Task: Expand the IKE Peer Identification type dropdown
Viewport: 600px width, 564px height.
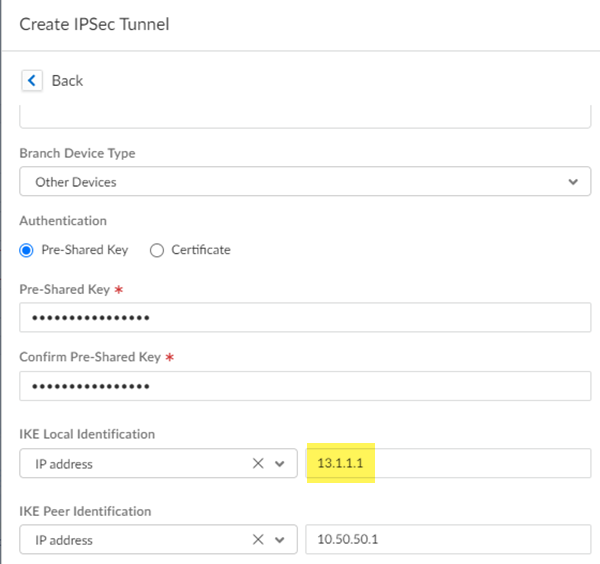Action: click(280, 540)
